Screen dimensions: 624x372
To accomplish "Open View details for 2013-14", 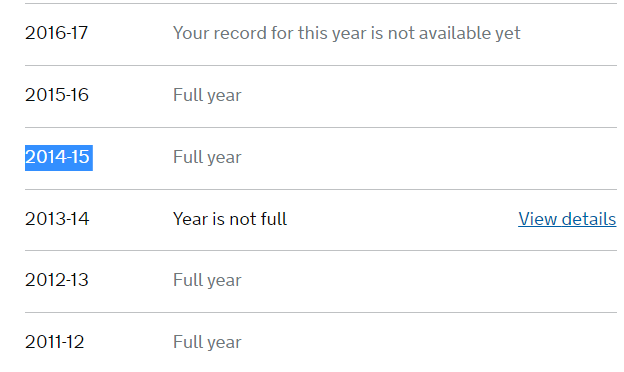I will (x=567, y=219).
